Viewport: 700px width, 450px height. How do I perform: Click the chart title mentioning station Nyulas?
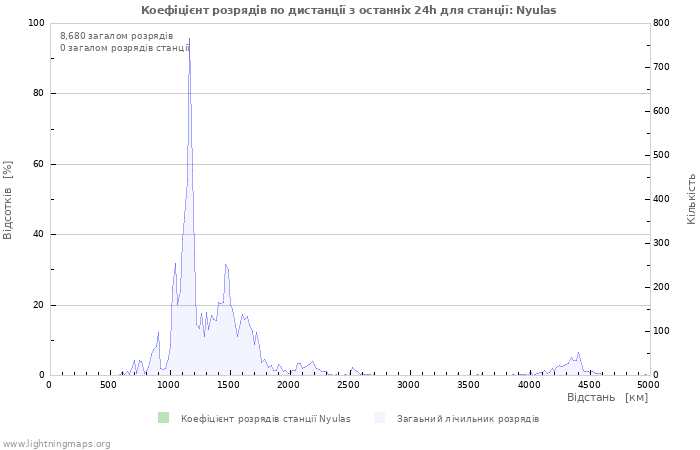tap(349, 10)
